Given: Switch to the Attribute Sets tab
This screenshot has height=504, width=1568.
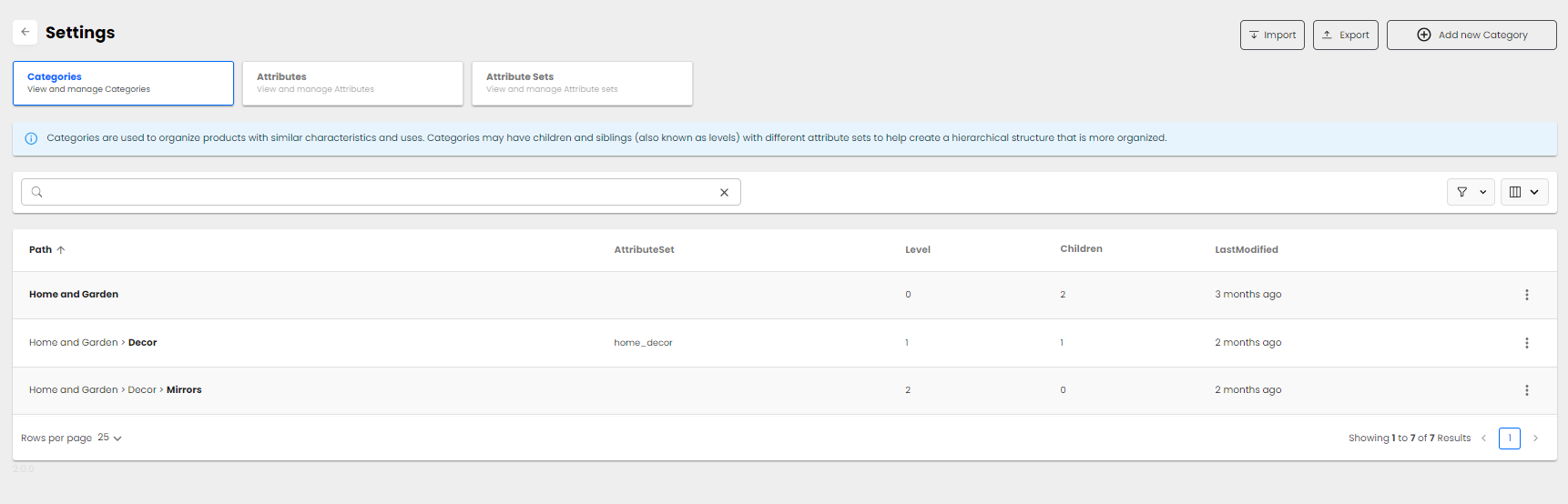Looking at the screenshot, I should point(582,83).
